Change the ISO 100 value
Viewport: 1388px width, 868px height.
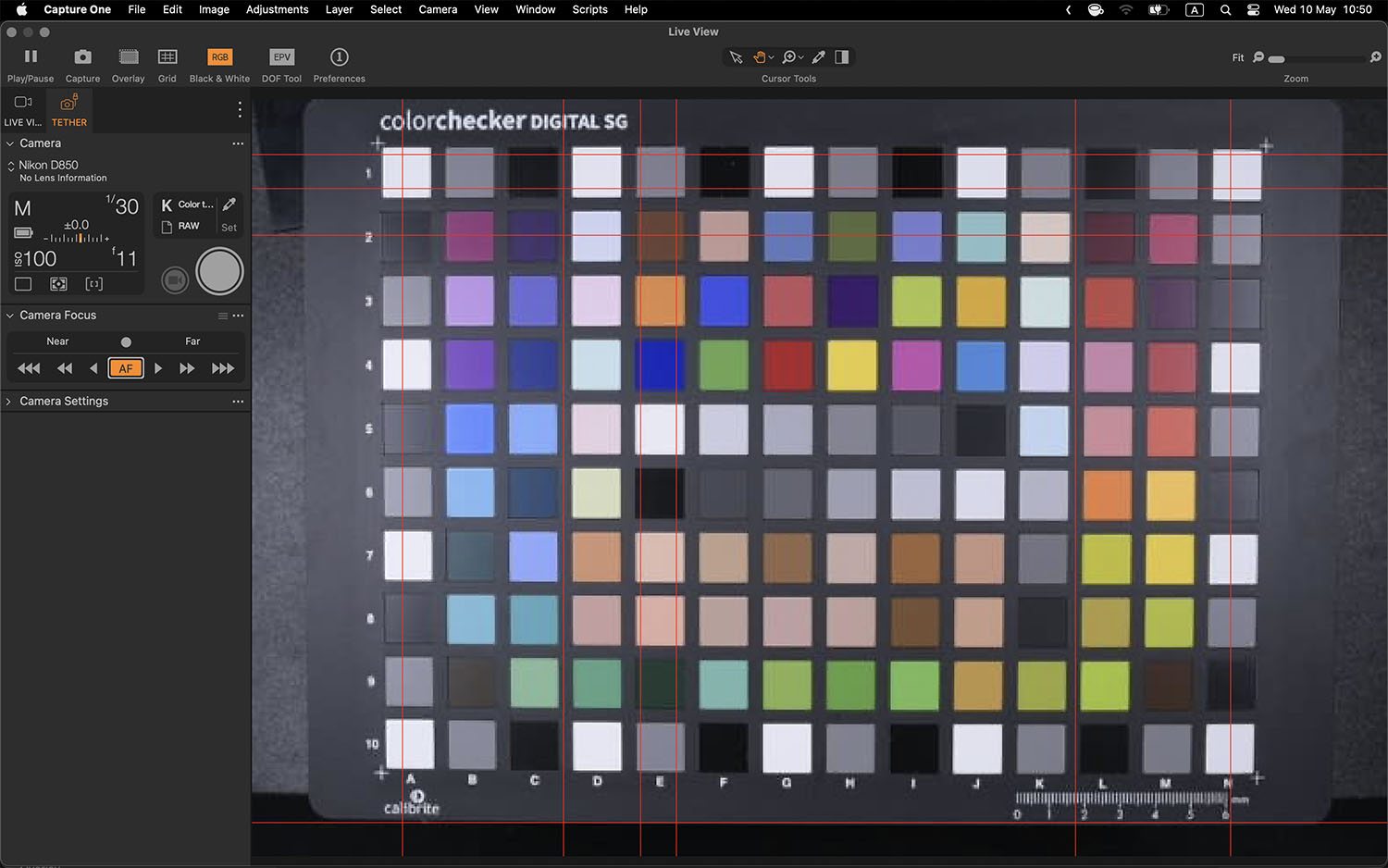(36, 259)
